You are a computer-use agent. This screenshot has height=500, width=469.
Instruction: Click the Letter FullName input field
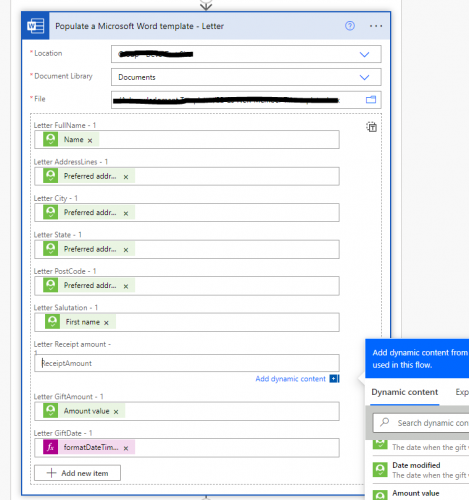[x=187, y=139]
